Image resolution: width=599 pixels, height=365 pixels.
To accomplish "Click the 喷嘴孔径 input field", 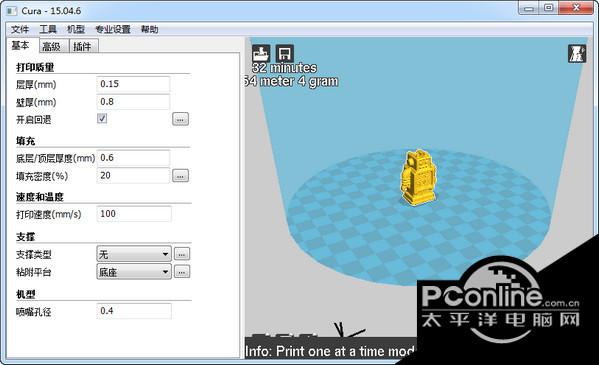I will [x=134, y=311].
